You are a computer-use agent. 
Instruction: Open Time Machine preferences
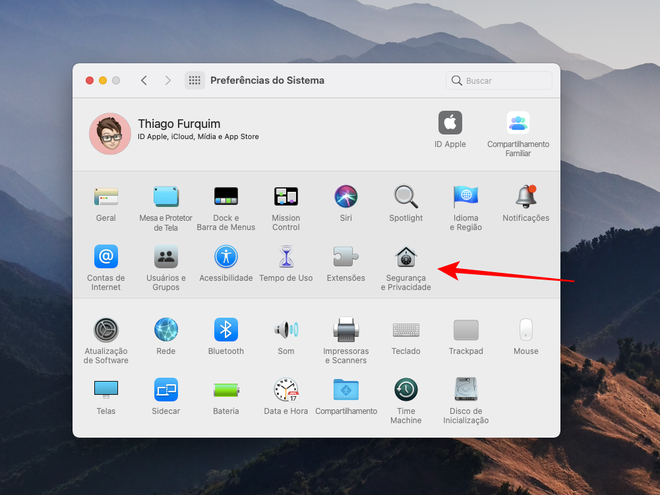(406, 389)
